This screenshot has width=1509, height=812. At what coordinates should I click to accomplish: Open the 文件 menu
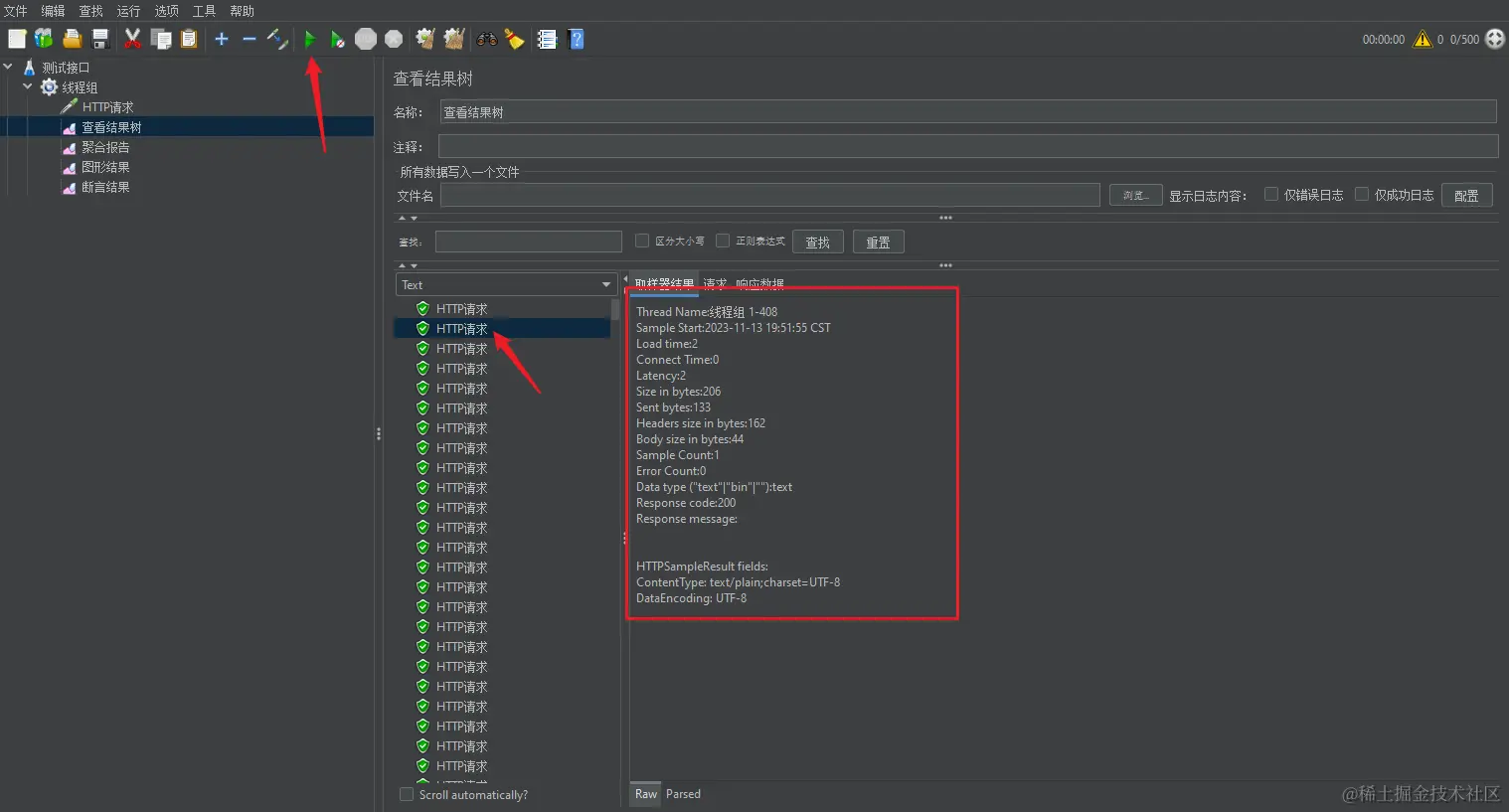coord(16,11)
